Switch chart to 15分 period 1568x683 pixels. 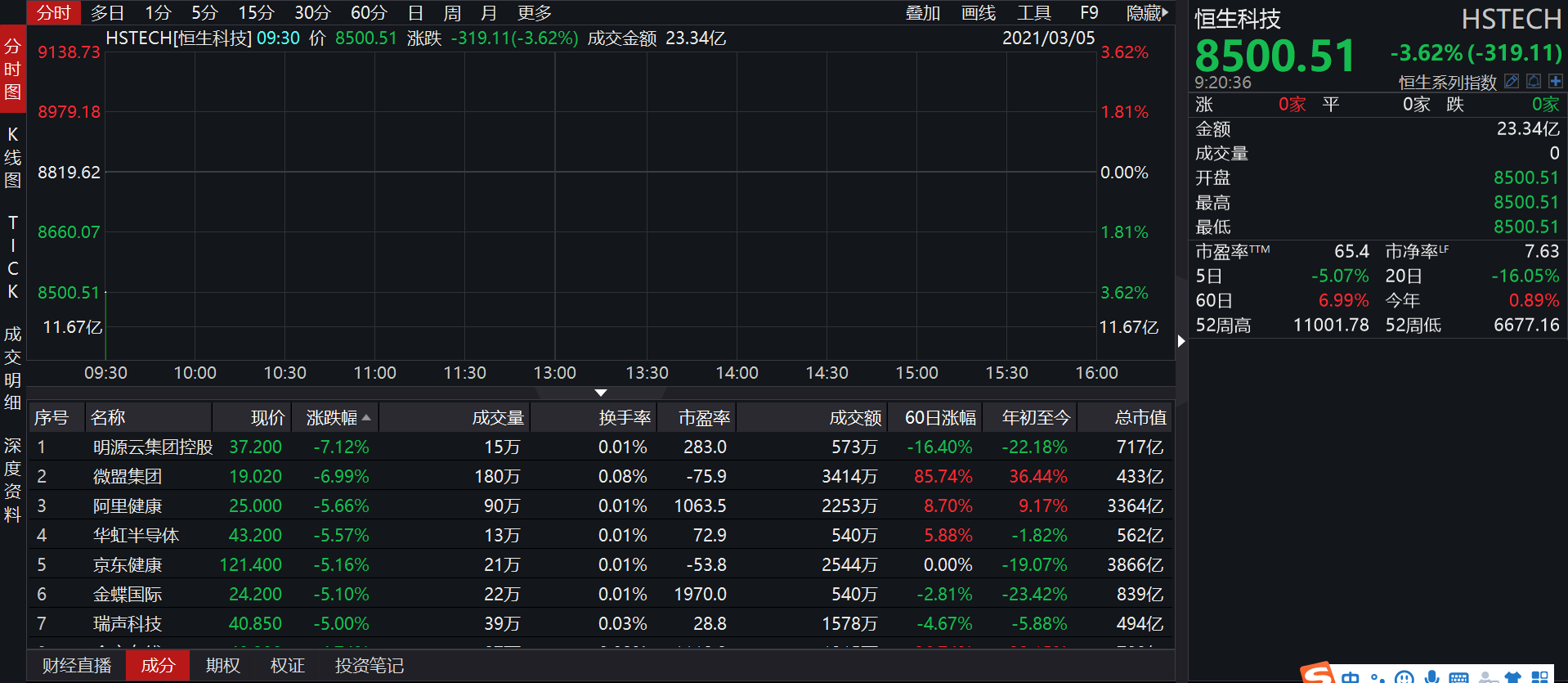coord(256,12)
